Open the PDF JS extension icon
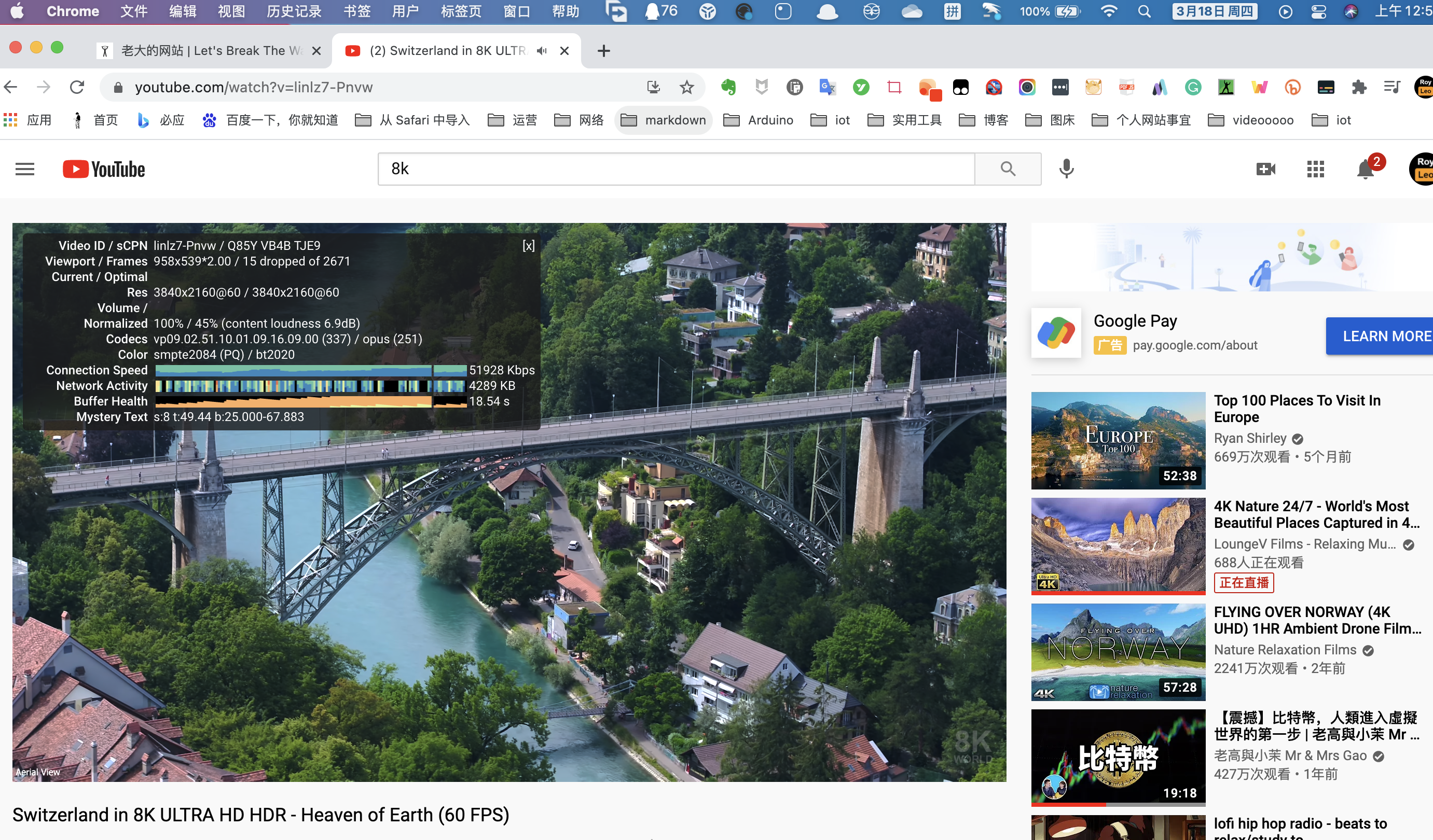Image resolution: width=1433 pixels, height=840 pixels. point(1126,87)
